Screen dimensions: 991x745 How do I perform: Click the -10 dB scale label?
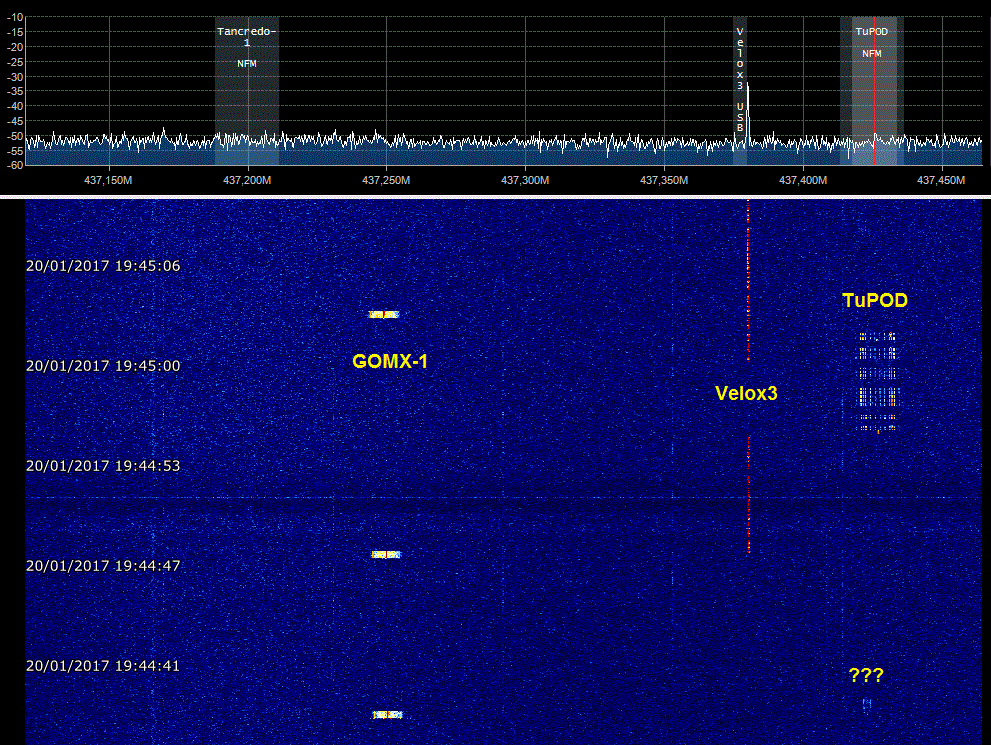click(15, 17)
